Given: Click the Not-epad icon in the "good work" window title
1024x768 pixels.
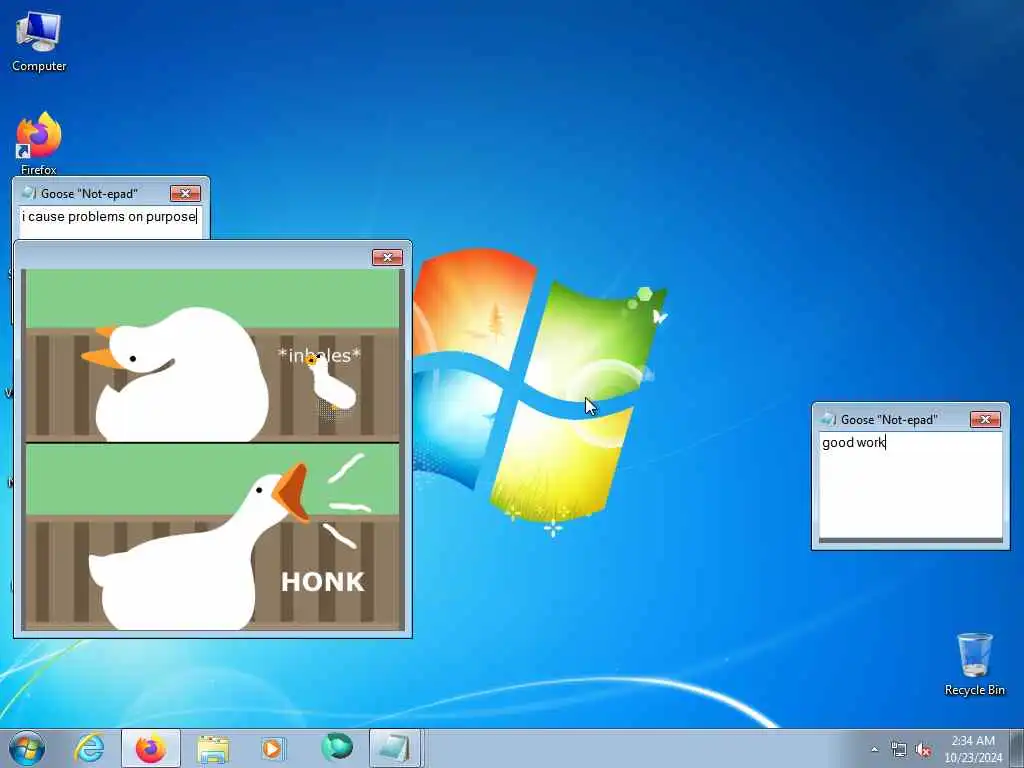Looking at the screenshot, I should coord(828,419).
